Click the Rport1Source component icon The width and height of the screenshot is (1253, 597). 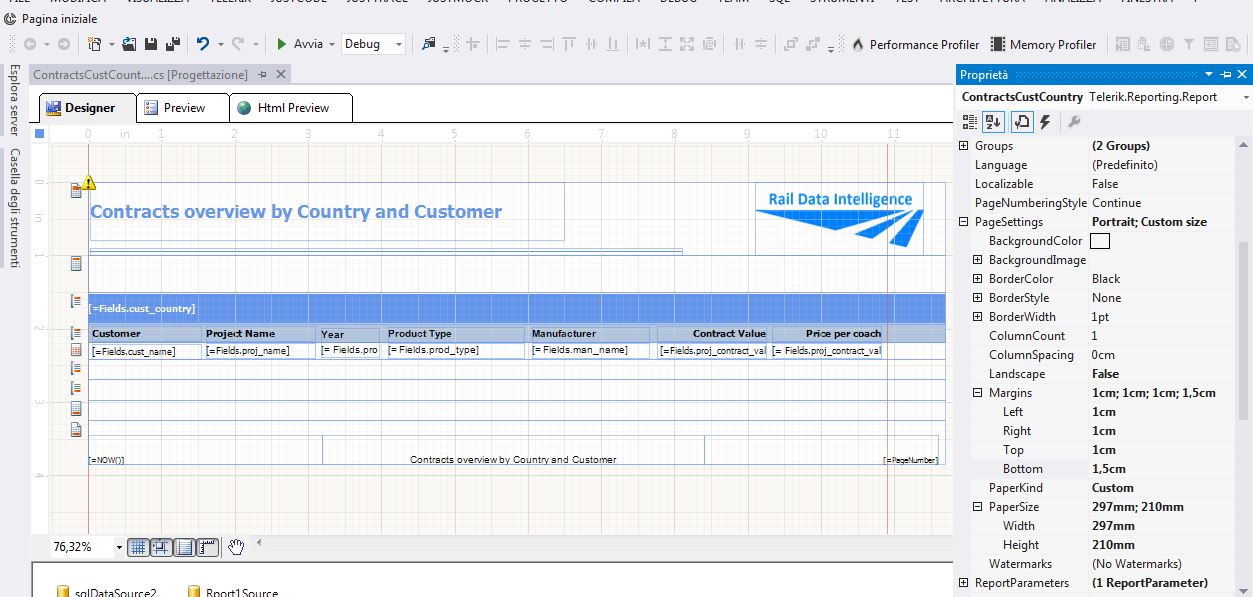coord(194,592)
